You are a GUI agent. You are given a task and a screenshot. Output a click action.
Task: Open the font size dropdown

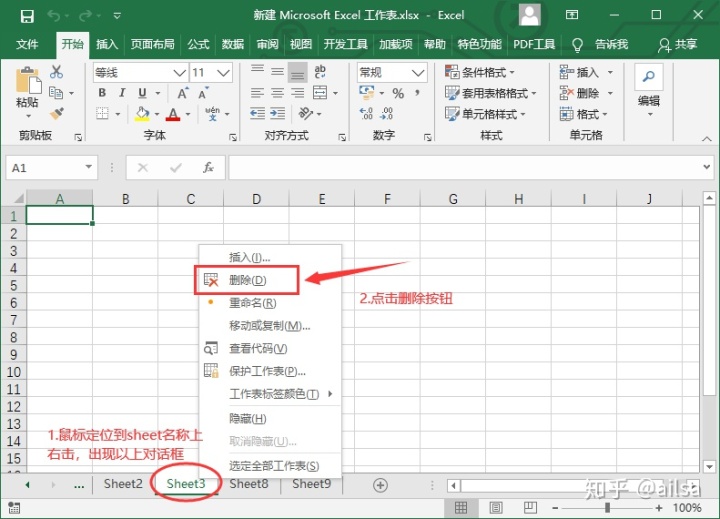click(223, 73)
